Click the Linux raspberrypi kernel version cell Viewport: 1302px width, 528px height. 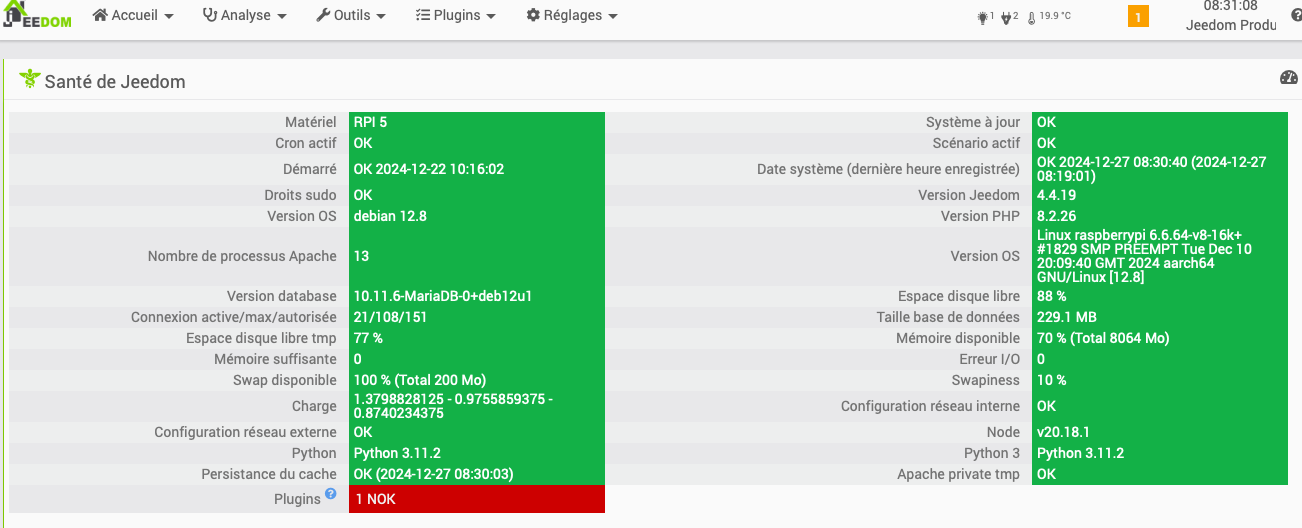(1160, 256)
